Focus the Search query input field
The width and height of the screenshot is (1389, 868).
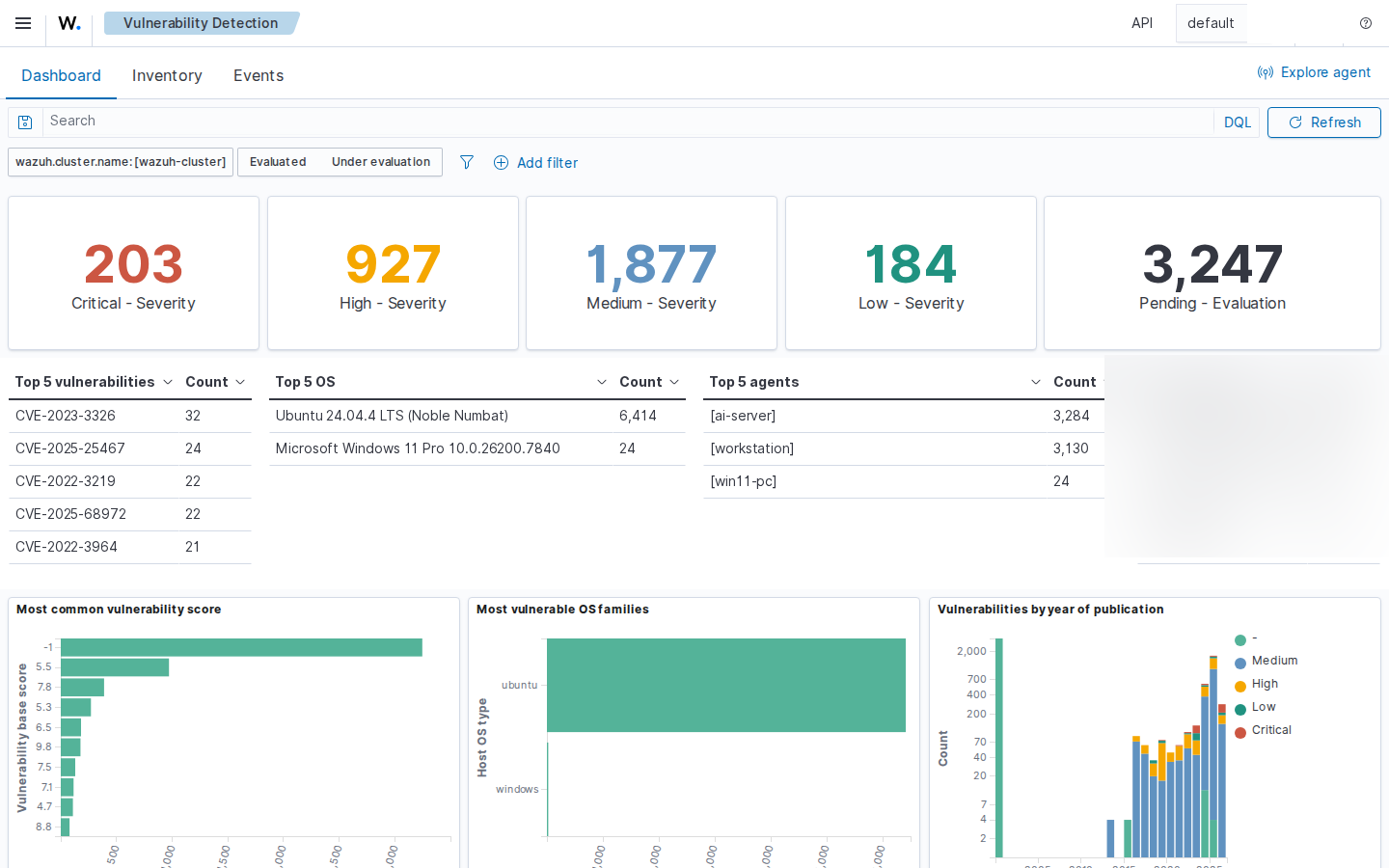click(x=627, y=122)
